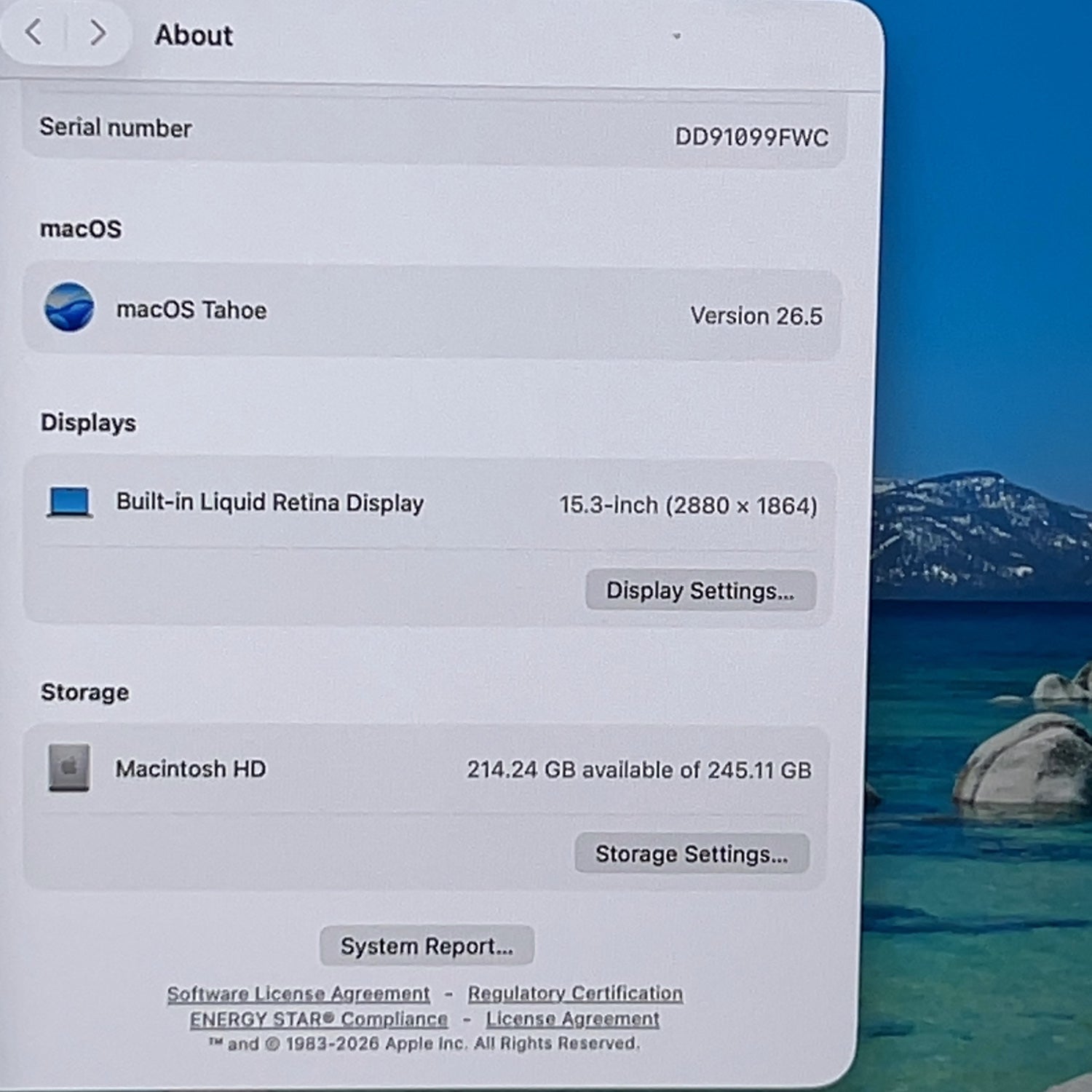Viewport: 1092px width, 1092px height.
Task: Open Storage Settings
Action: coord(692,853)
